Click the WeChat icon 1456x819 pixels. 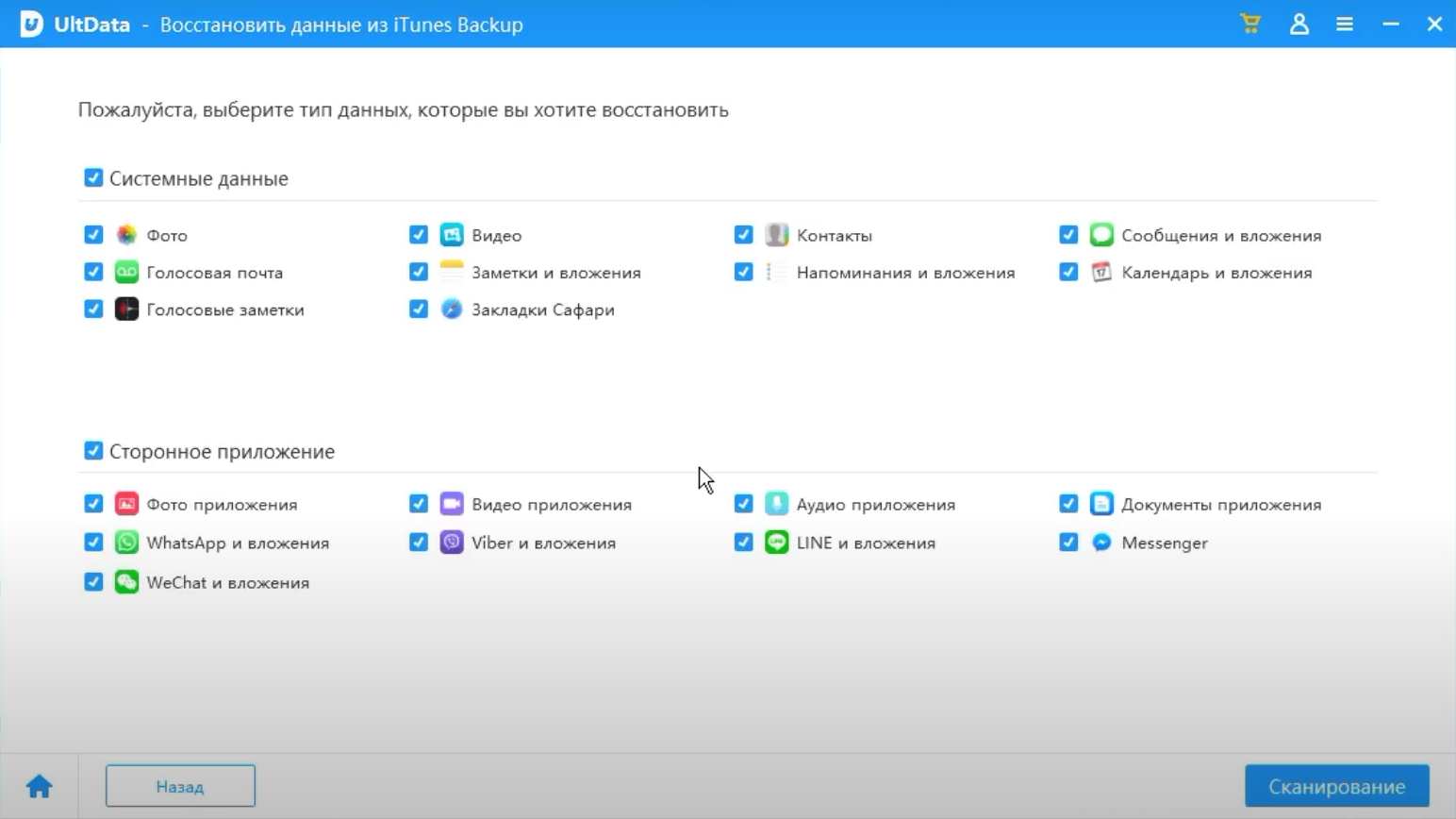coord(126,582)
